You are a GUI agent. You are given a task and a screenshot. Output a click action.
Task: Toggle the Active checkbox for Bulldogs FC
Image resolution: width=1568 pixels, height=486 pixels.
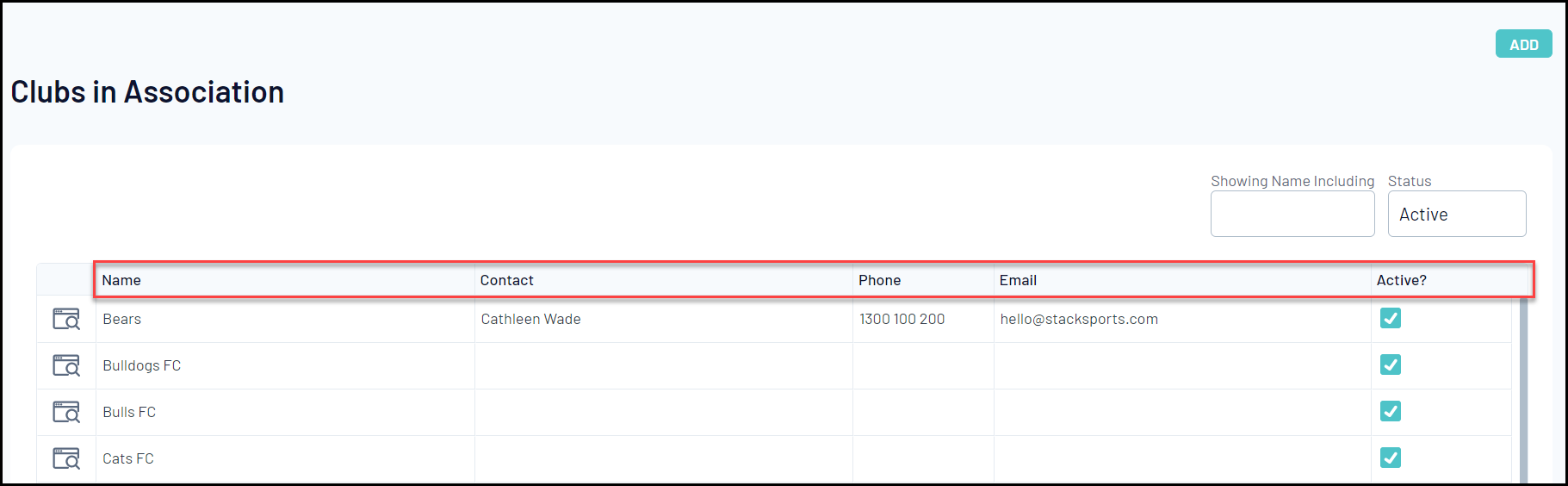[1391, 364]
